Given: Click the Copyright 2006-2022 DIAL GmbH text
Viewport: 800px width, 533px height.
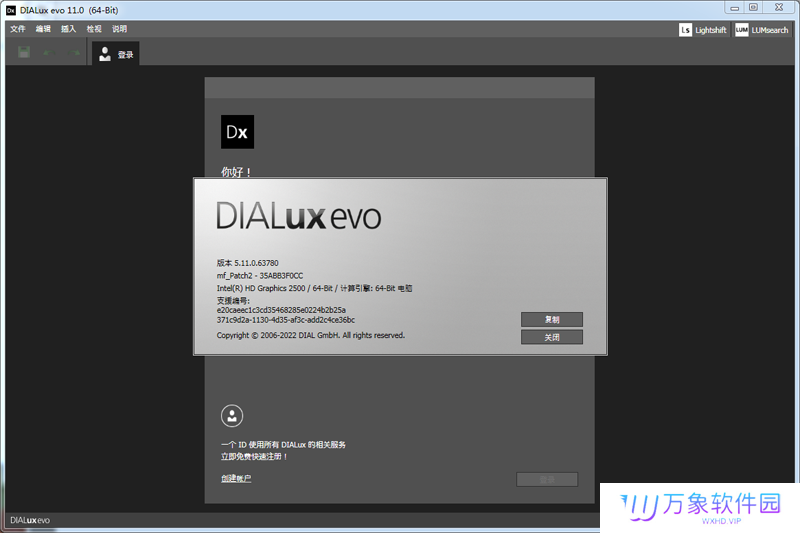Looking at the screenshot, I should 310,335.
